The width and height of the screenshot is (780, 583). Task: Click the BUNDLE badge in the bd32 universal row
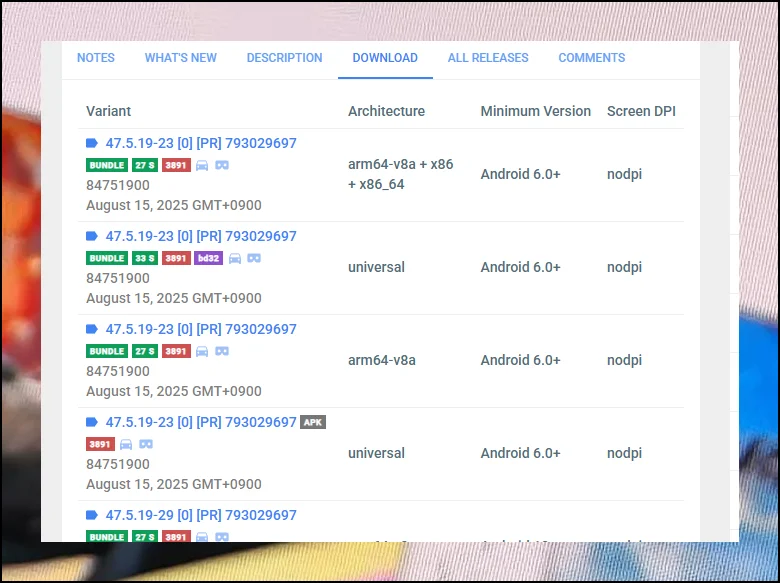(107, 258)
